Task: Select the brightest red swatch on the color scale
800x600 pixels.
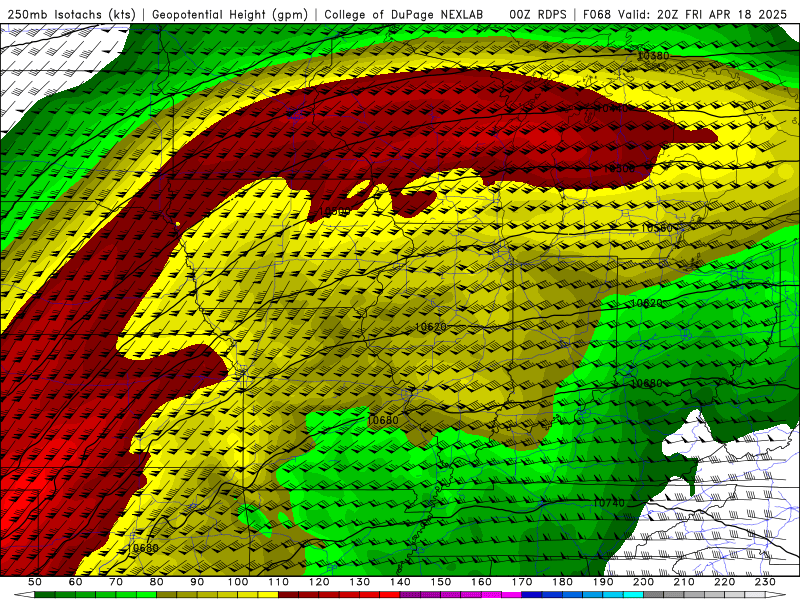Action: (389, 595)
